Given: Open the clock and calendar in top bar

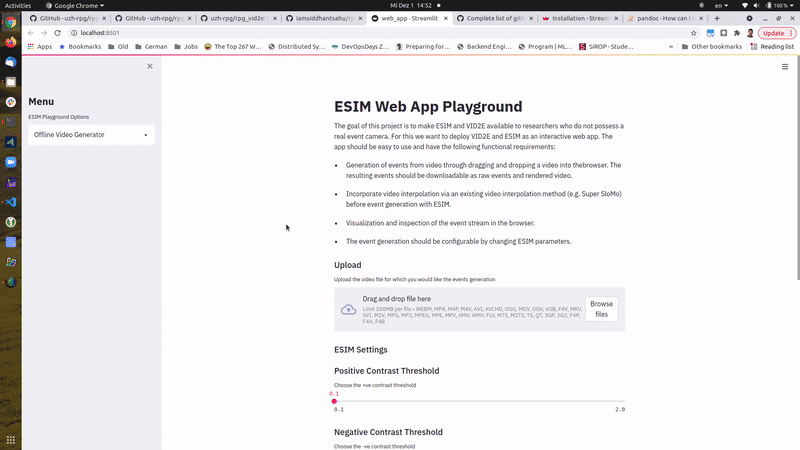Looking at the screenshot, I should point(411,6).
